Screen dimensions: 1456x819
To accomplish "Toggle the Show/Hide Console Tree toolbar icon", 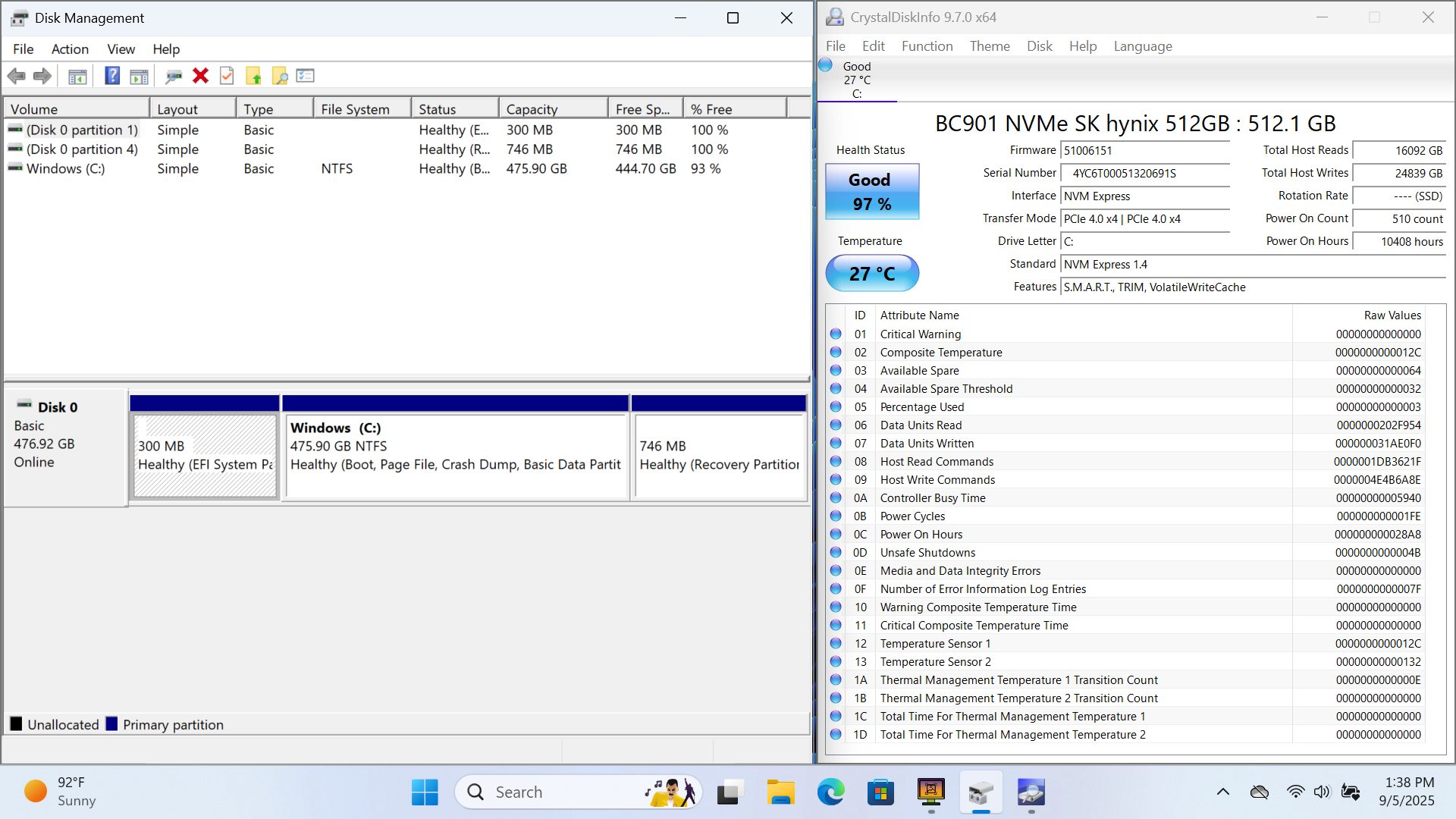I will pos(77,76).
